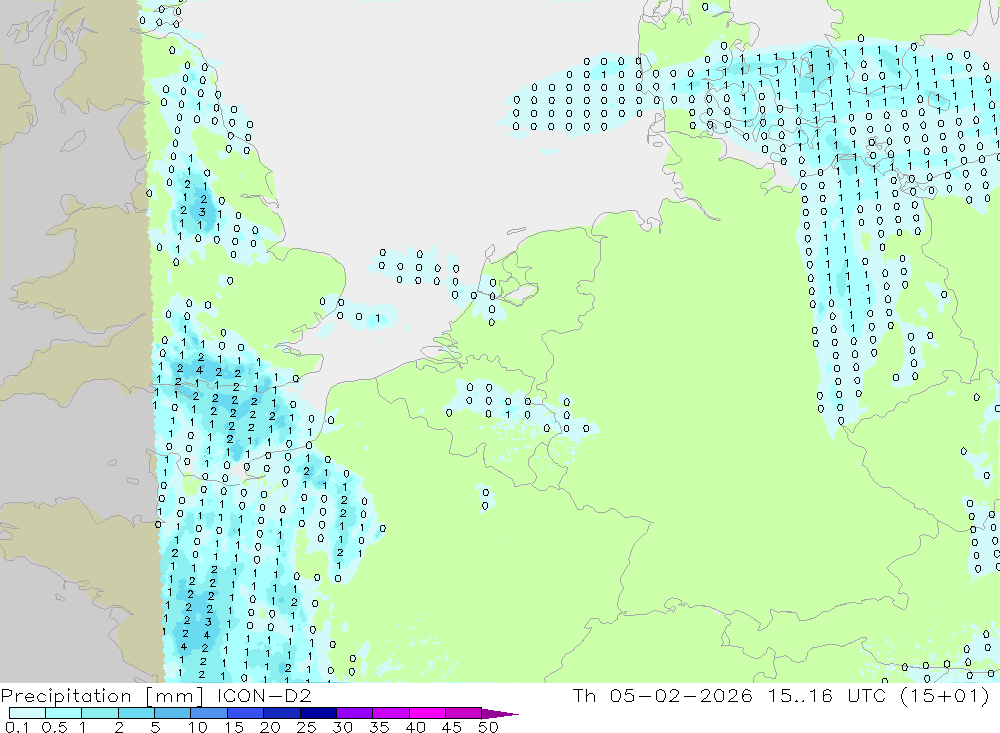Select the 30–35 mm violet legend segment
Image resolution: width=1000 pixels, height=733 pixels.
click(x=355, y=713)
